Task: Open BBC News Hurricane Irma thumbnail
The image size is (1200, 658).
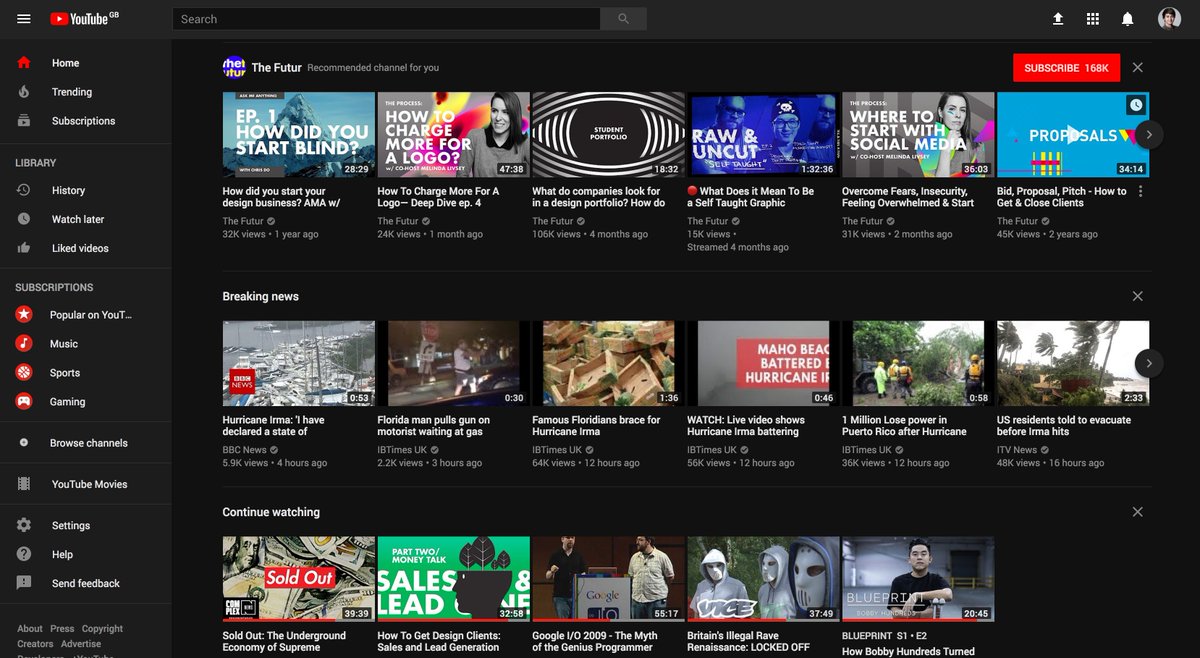Action: [298, 363]
